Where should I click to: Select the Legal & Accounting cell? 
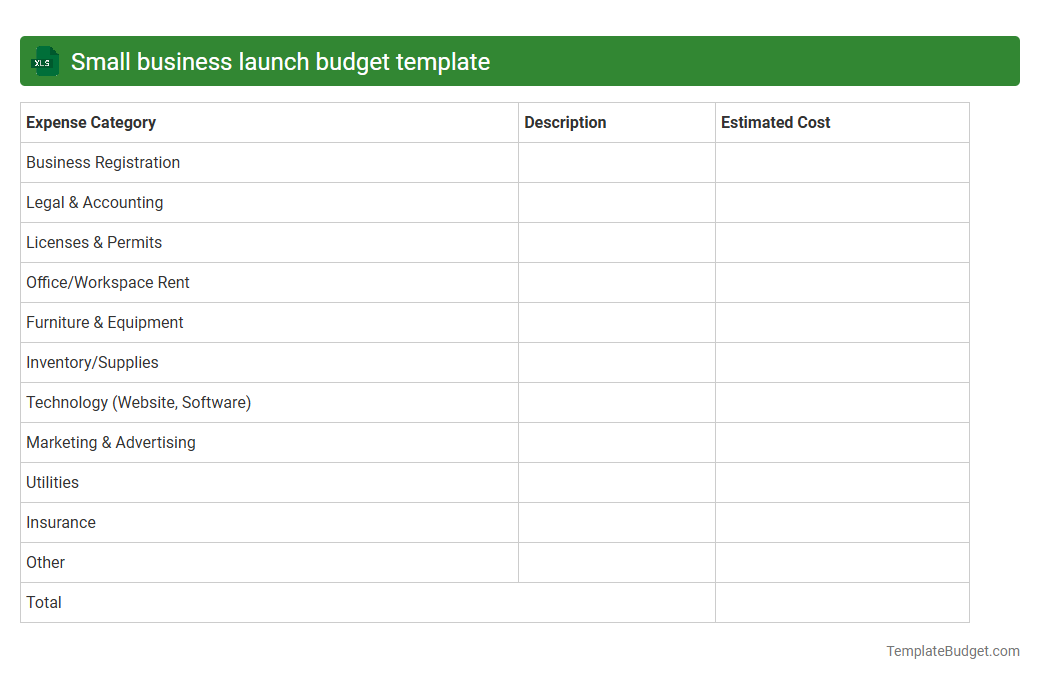[x=94, y=202]
